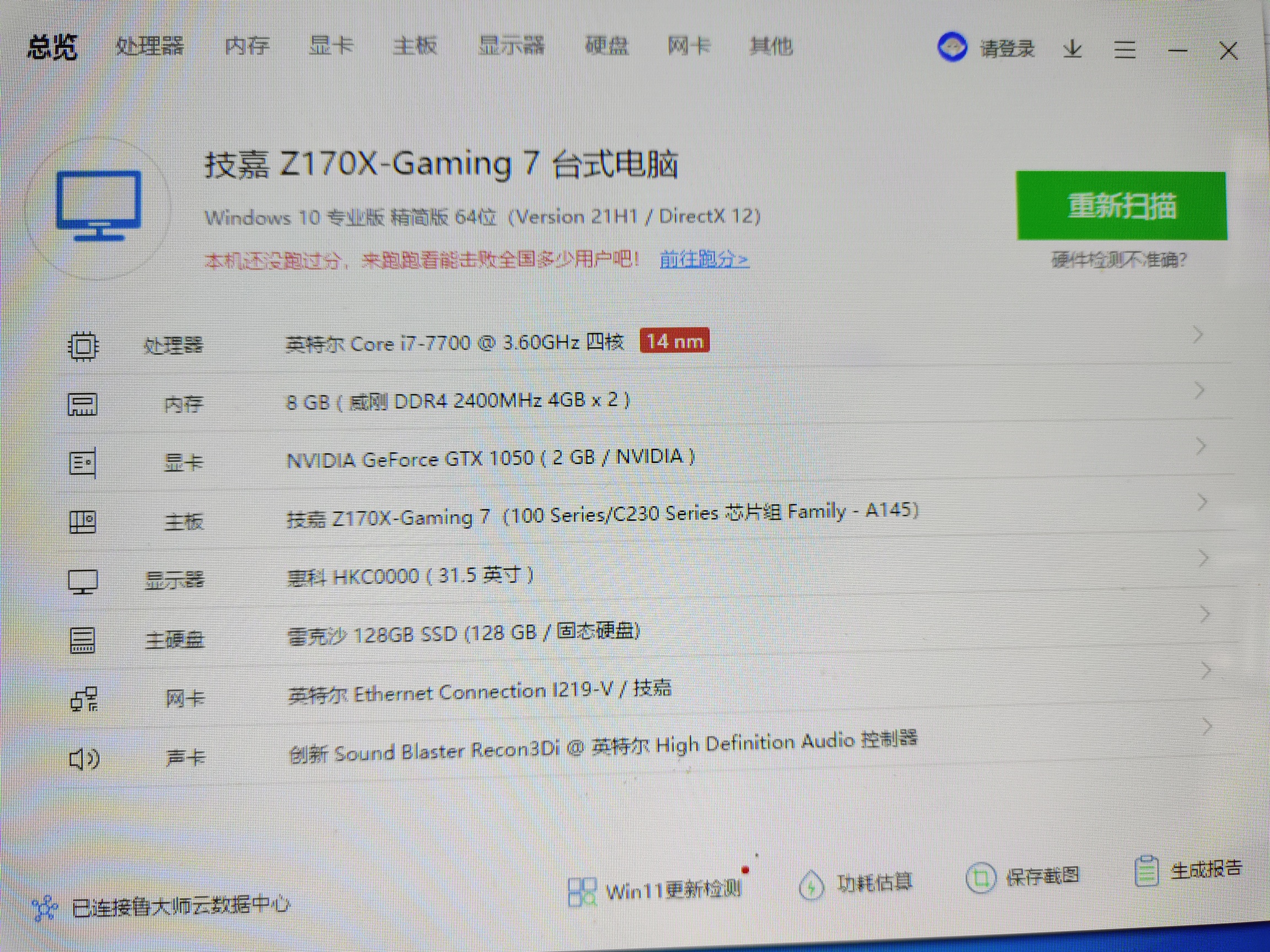Screen dimensions: 1270x952
Task: Click the sound card speaker icon
Action: pyautogui.click(x=84, y=759)
